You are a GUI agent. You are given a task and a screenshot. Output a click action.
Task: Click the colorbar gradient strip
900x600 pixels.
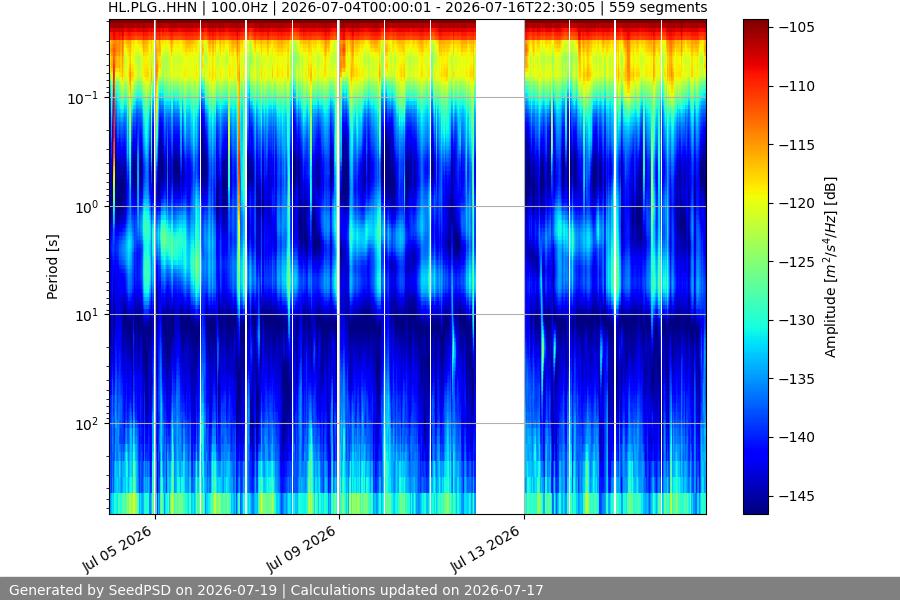coord(755,266)
